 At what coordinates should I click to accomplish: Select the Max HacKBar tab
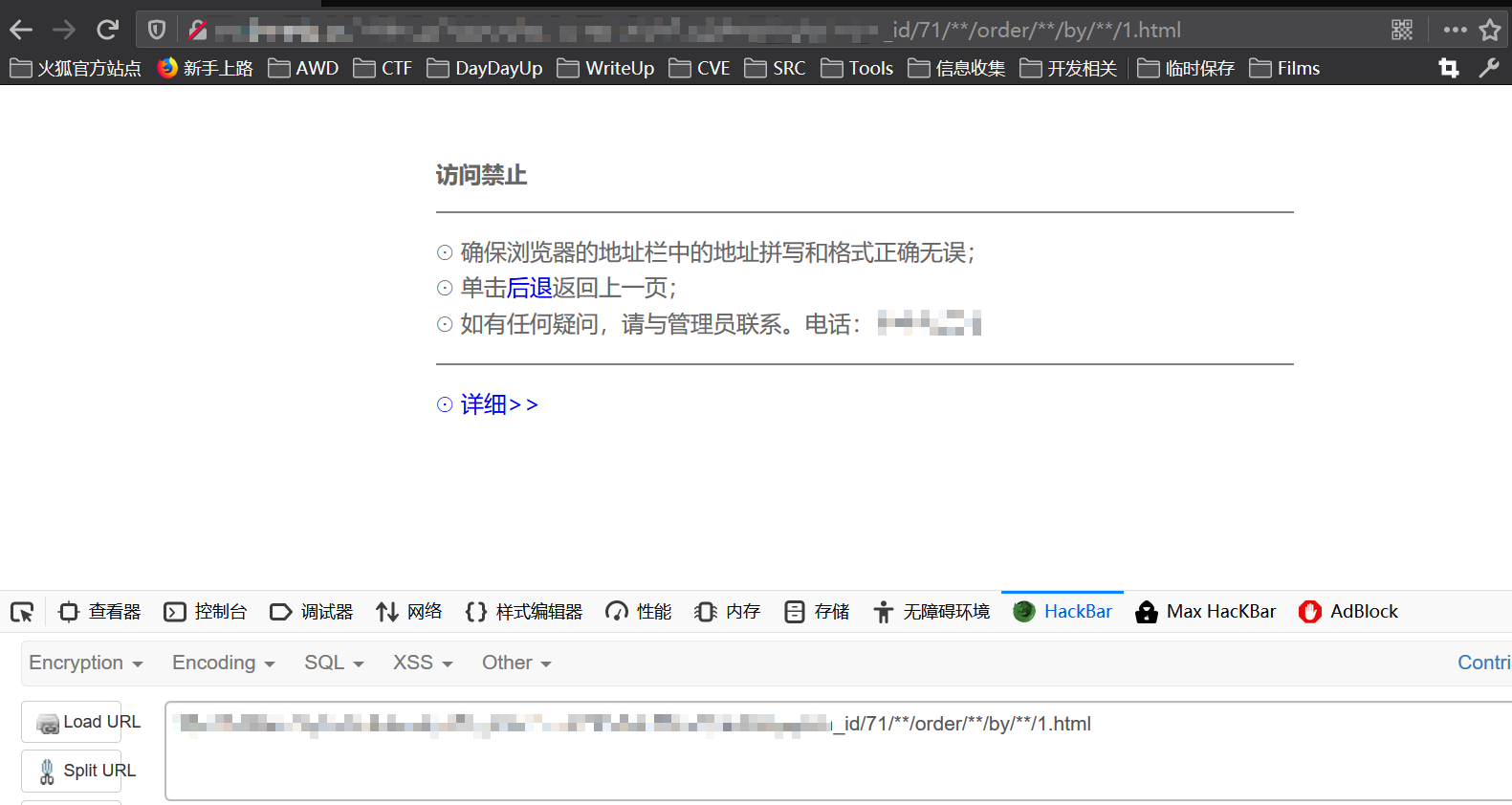[x=1205, y=612]
